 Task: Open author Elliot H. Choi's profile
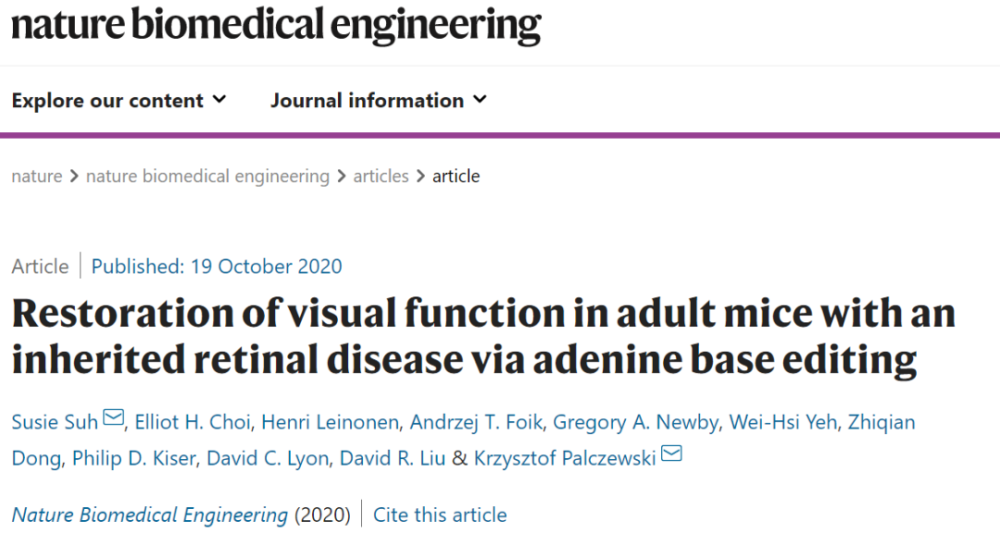pyautogui.click(x=192, y=422)
